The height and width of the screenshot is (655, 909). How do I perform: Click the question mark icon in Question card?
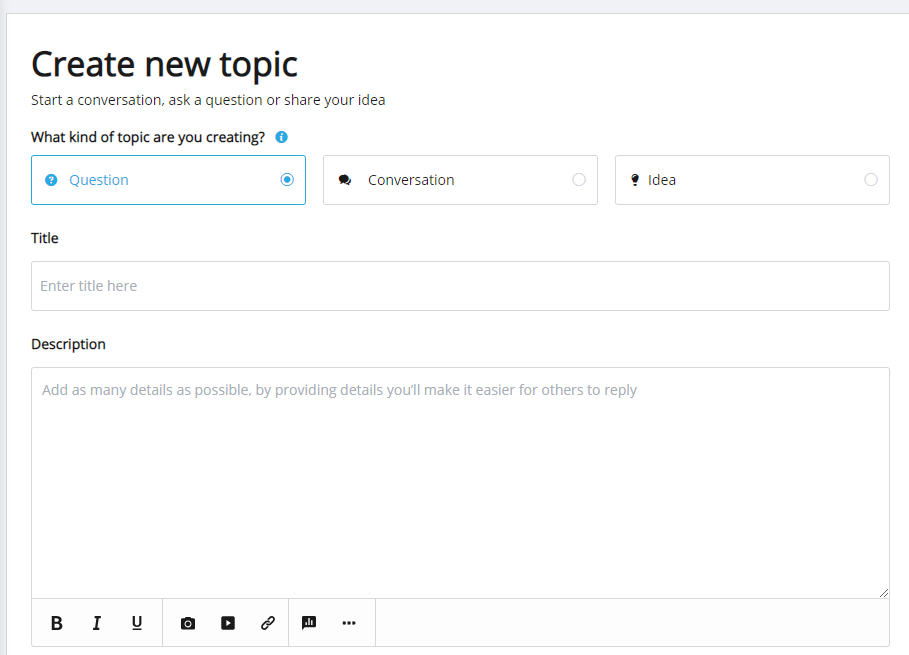[x=51, y=180]
